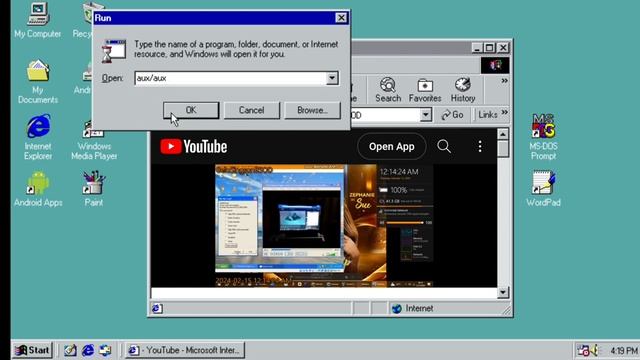Launch Internet Explorer desktop icon
The height and width of the screenshot is (360, 640).
pyautogui.click(x=38, y=137)
